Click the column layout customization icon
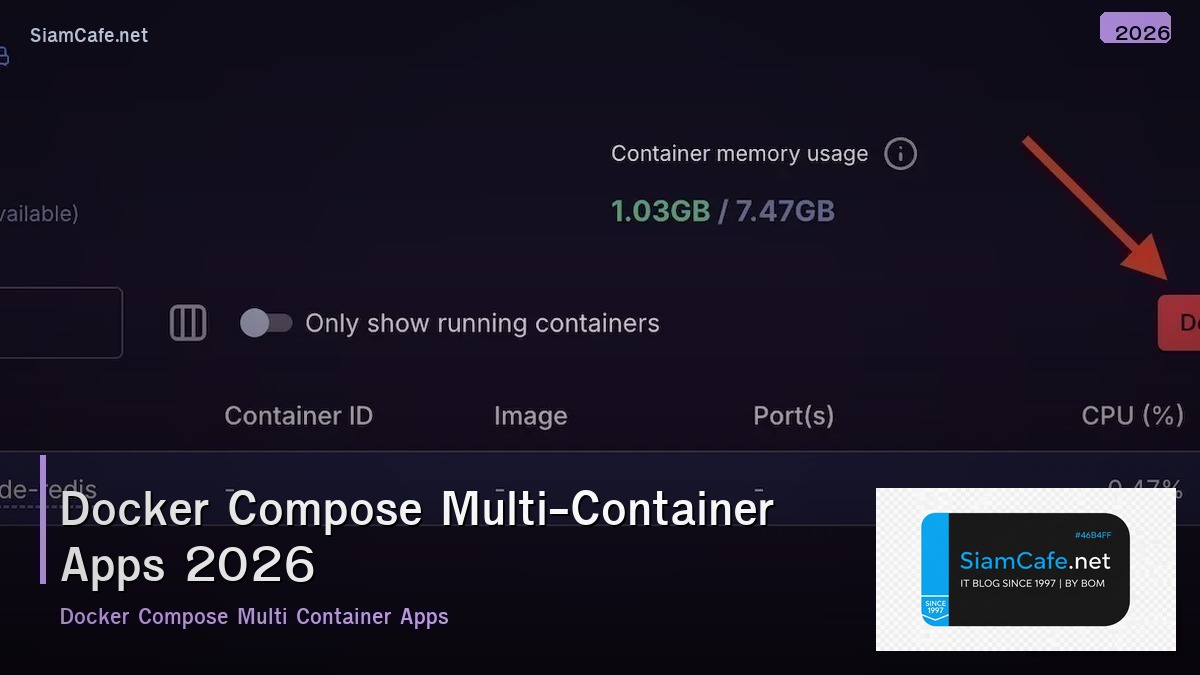This screenshot has width=1200, height=675. click(x=187, y=322)
